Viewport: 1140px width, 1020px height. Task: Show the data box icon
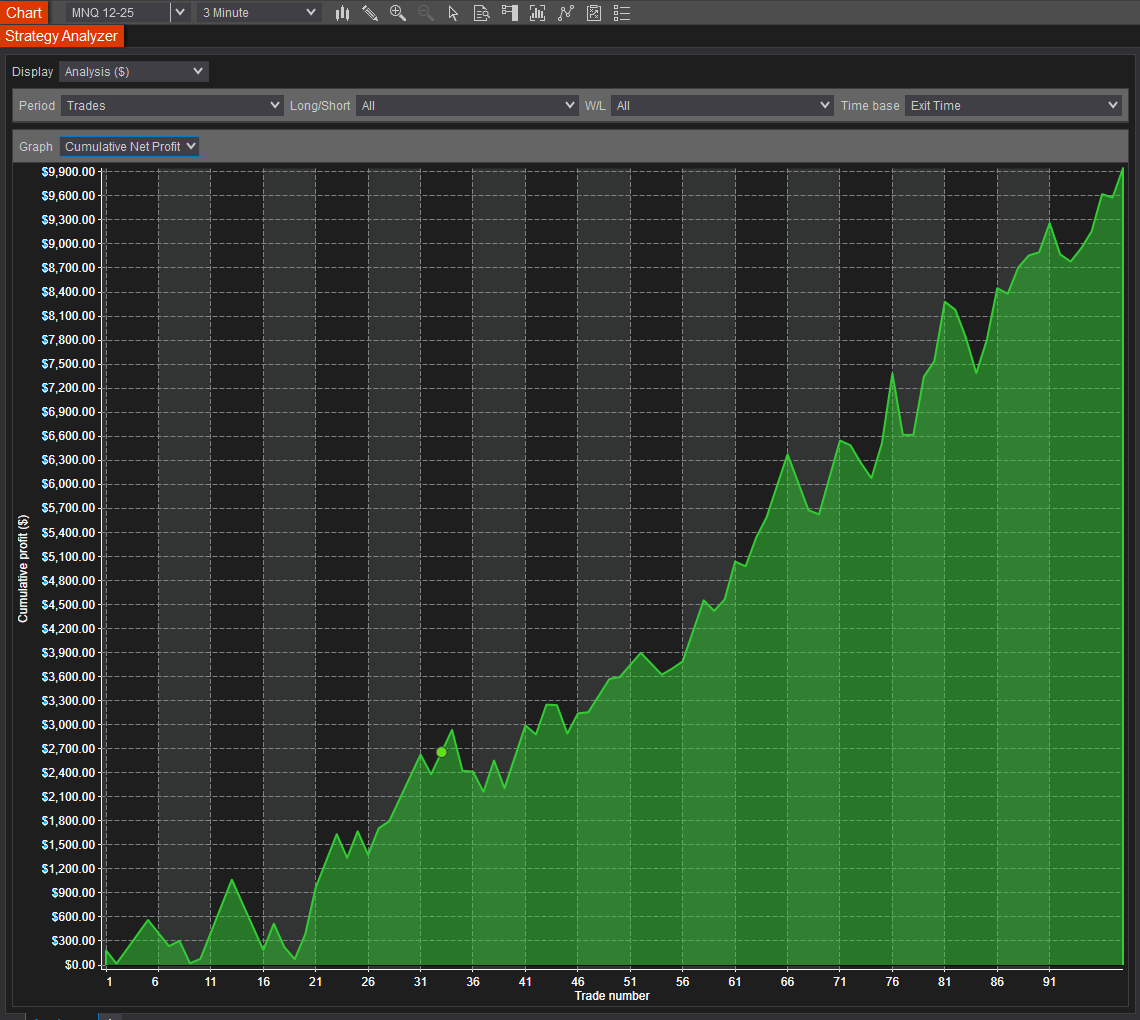pos(481,13)
